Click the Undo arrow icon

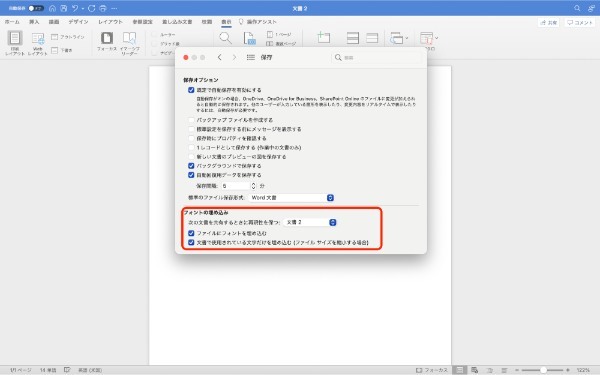pyautogui.click(x=75, y=8)
